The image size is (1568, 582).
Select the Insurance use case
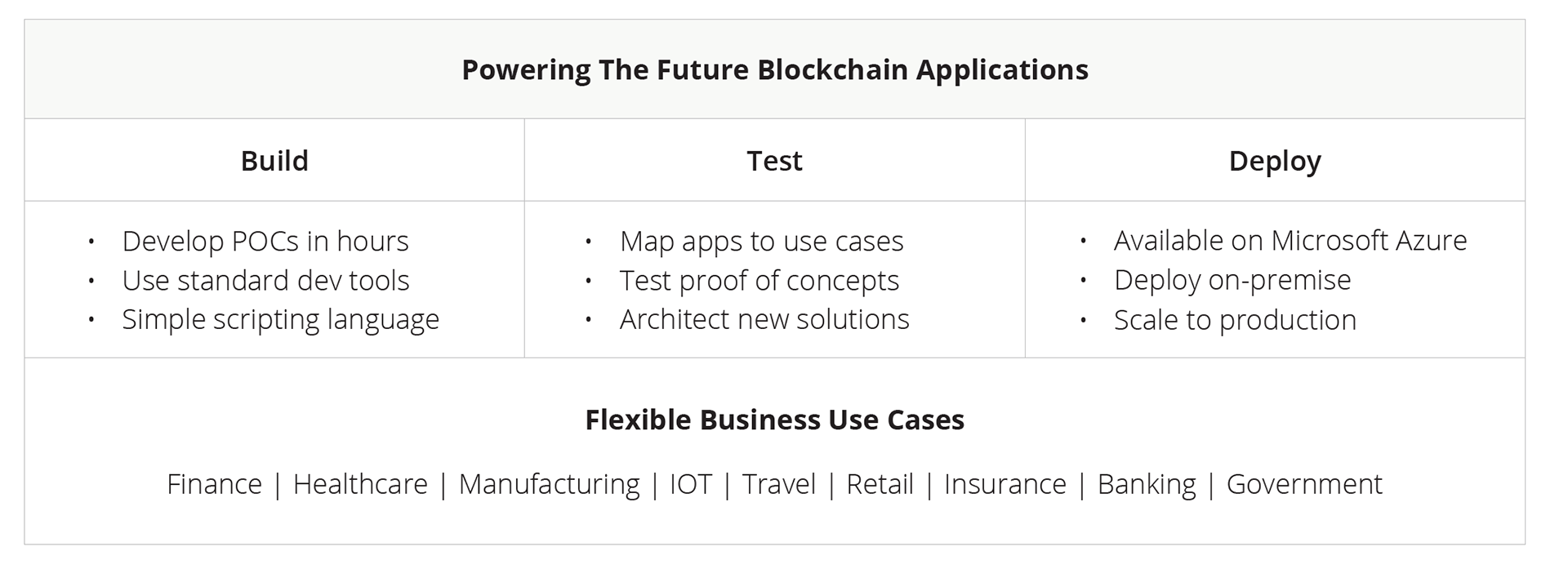tap(1005, 484)
